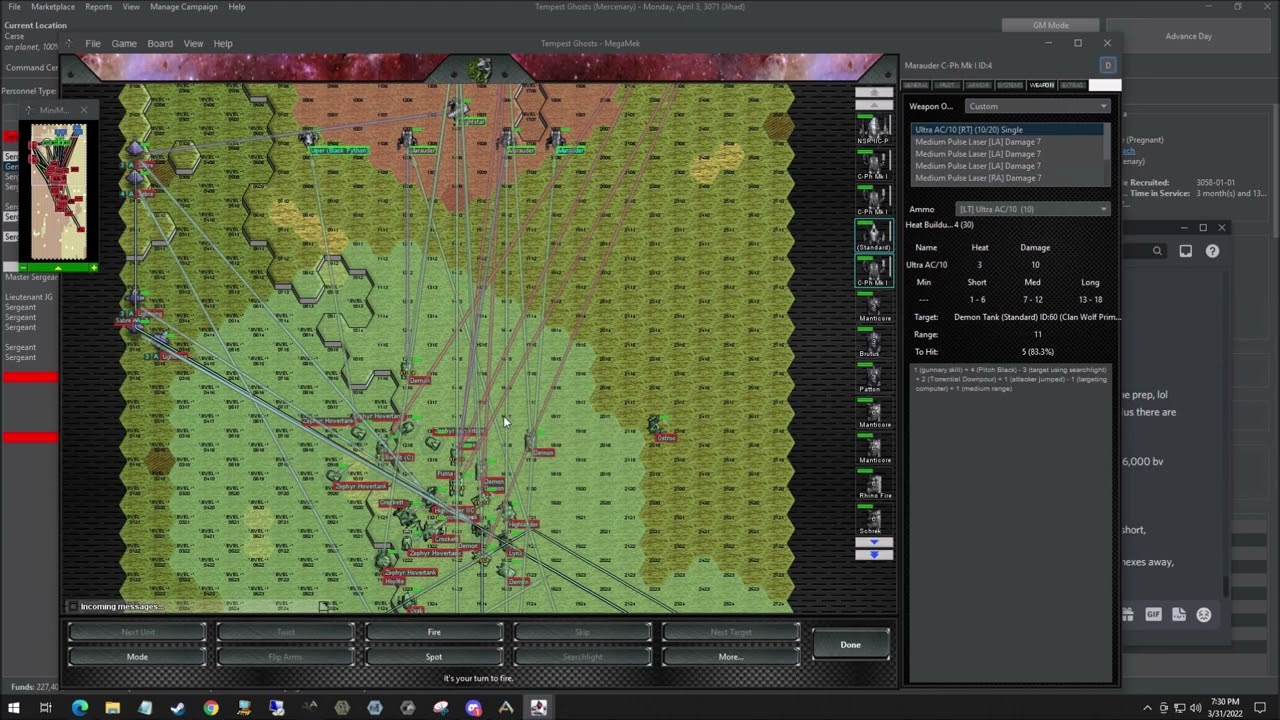Image resolution: width=1280 pixels, height=720 pixels.
Task: Switch to the General tab in unit display
Action: click(916, 85)
